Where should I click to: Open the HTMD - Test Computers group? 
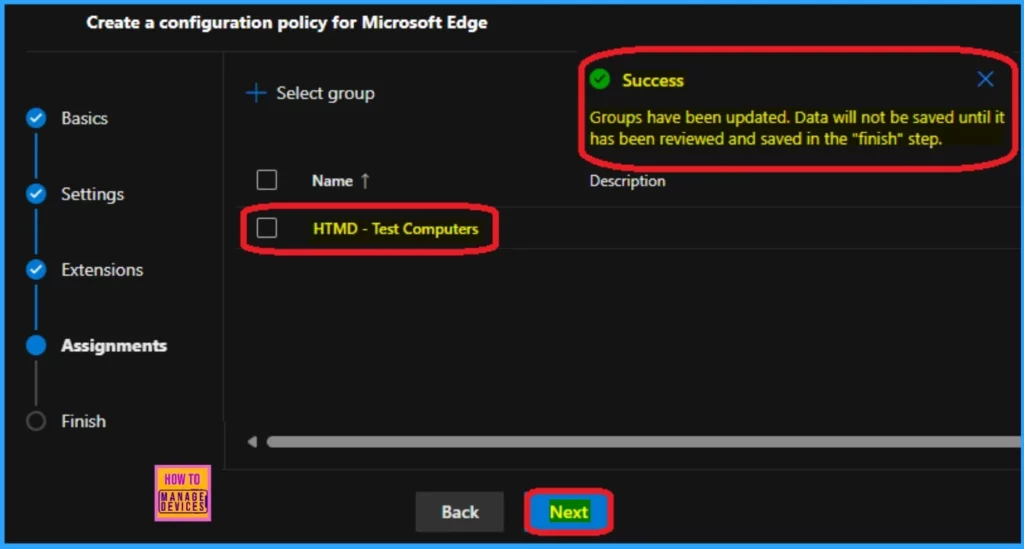tap(395, 228)
